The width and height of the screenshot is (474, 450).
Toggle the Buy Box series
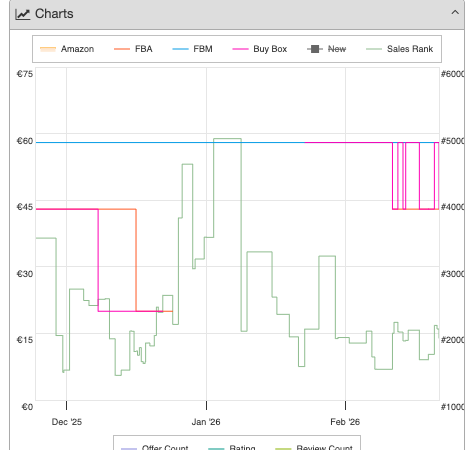[260, 49]
